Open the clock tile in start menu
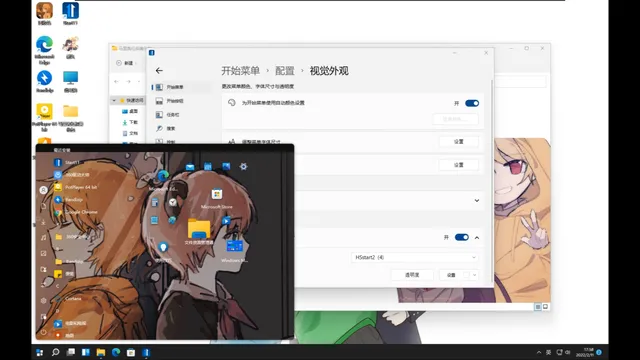Screen dimensions: 640x360 173,202
